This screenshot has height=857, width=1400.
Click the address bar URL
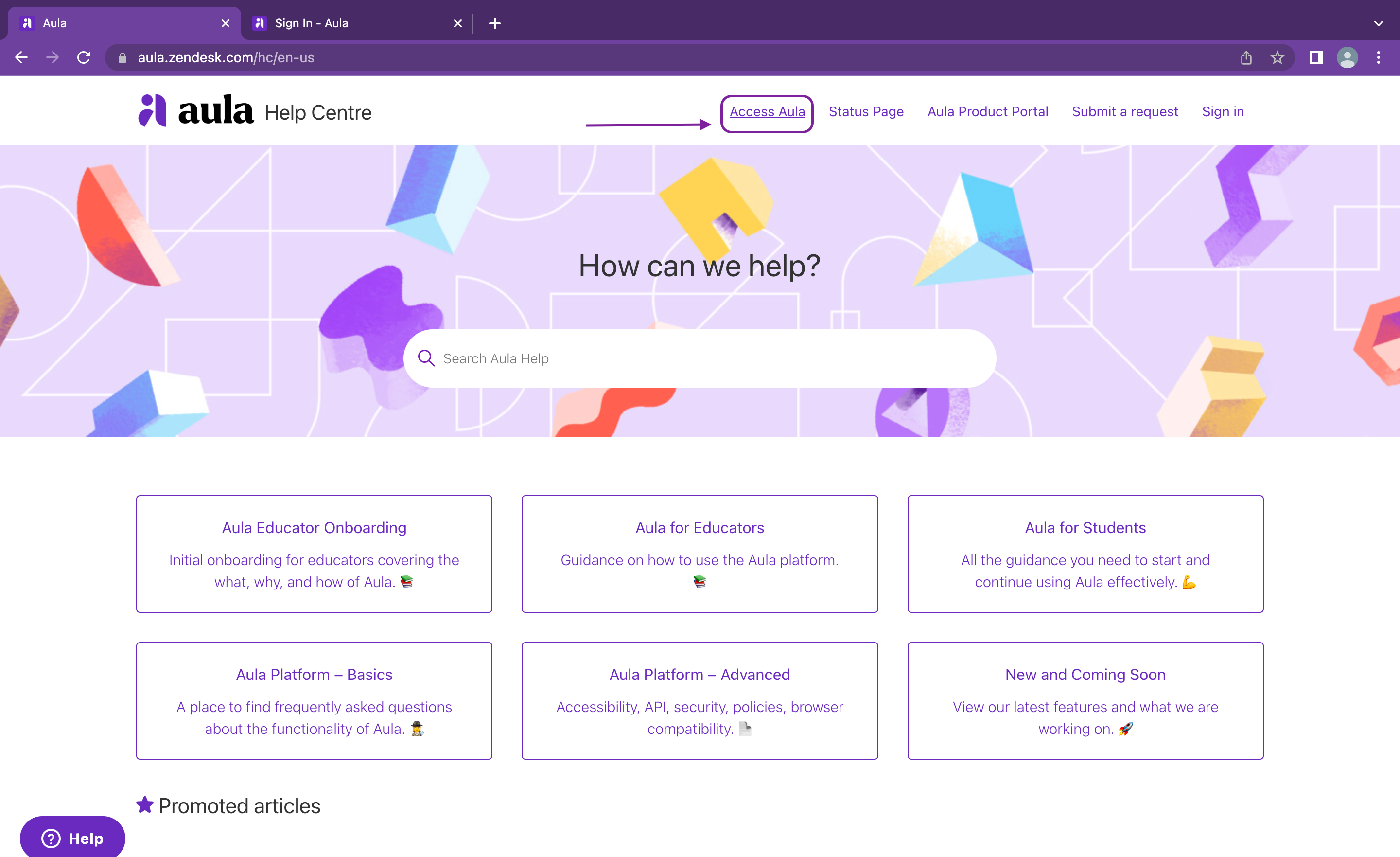[226, 57]
